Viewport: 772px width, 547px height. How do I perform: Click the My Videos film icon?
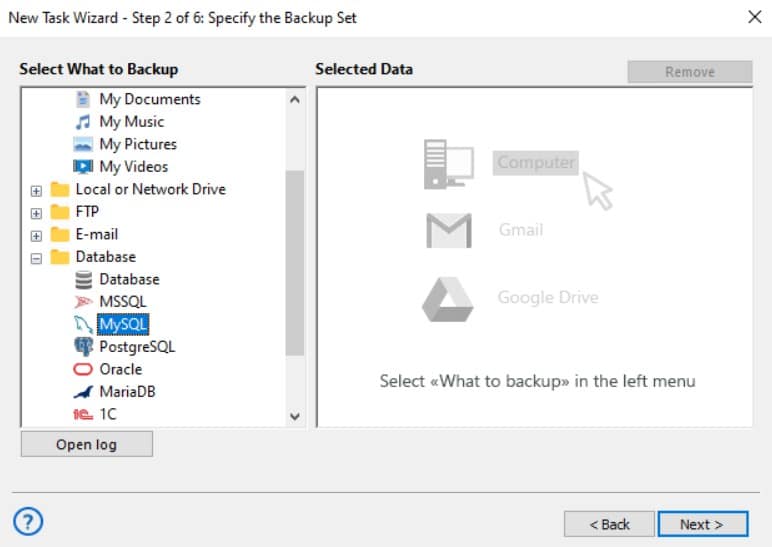(83, 167)
